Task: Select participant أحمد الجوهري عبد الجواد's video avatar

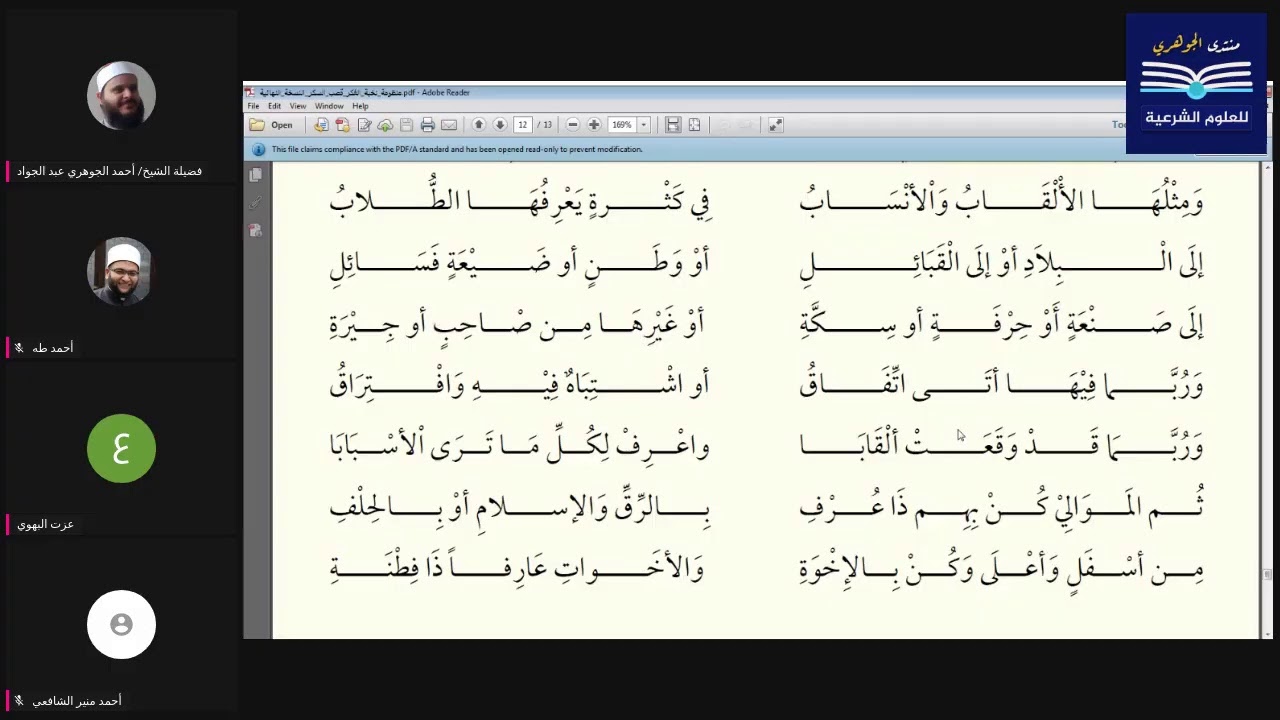Action: [x=121, y=95]
